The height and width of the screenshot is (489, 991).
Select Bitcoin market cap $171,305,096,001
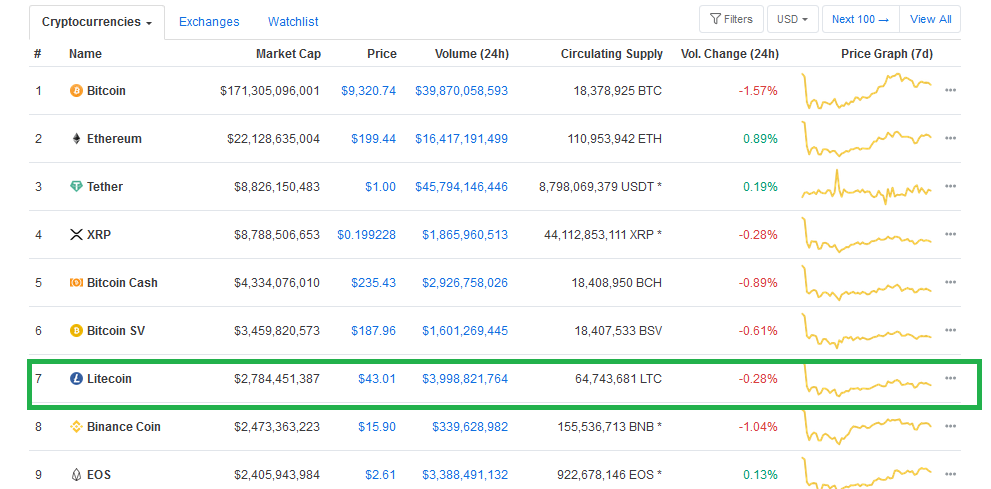[270, 91]
